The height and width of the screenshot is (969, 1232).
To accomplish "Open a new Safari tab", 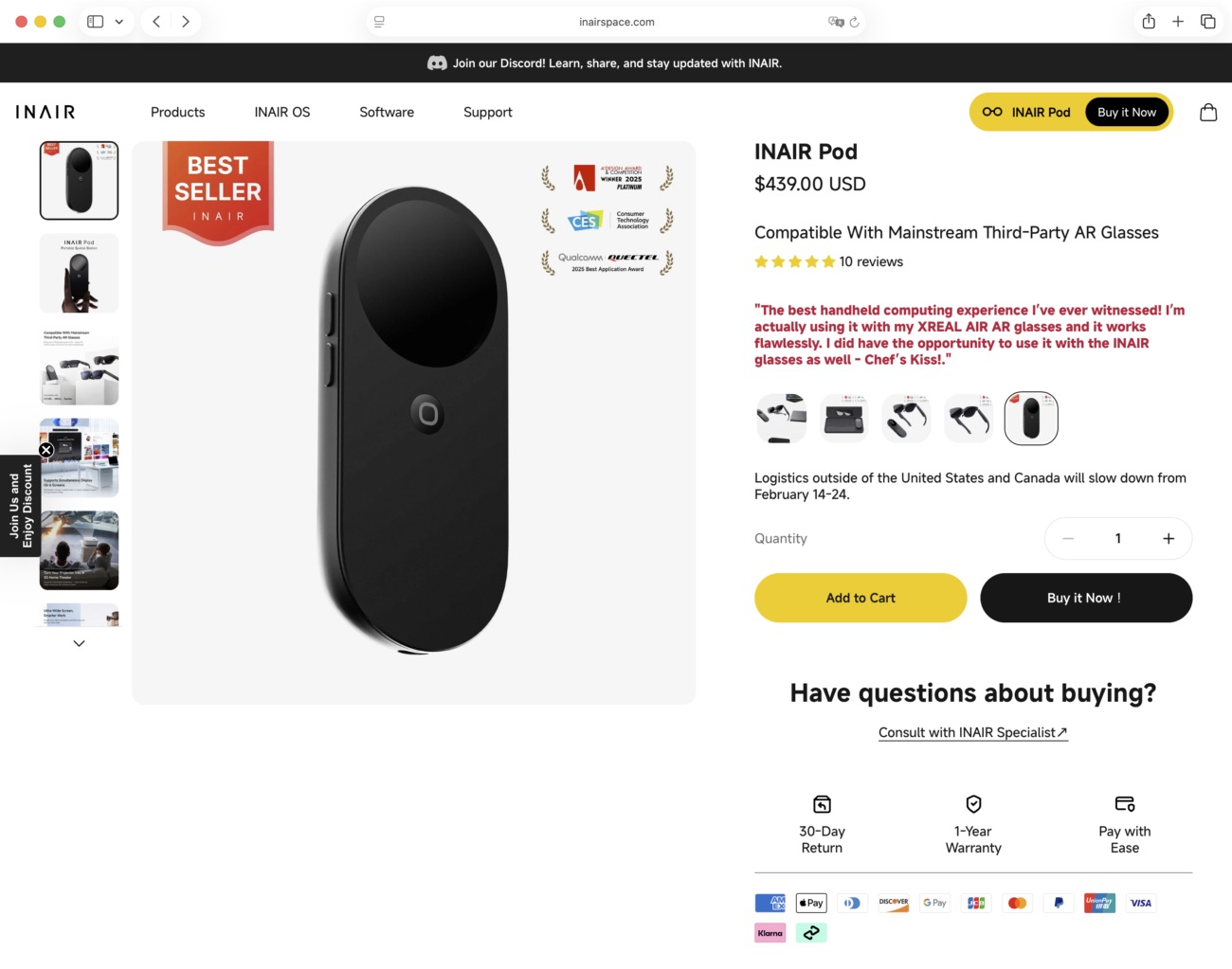I will click(1178, 22).
